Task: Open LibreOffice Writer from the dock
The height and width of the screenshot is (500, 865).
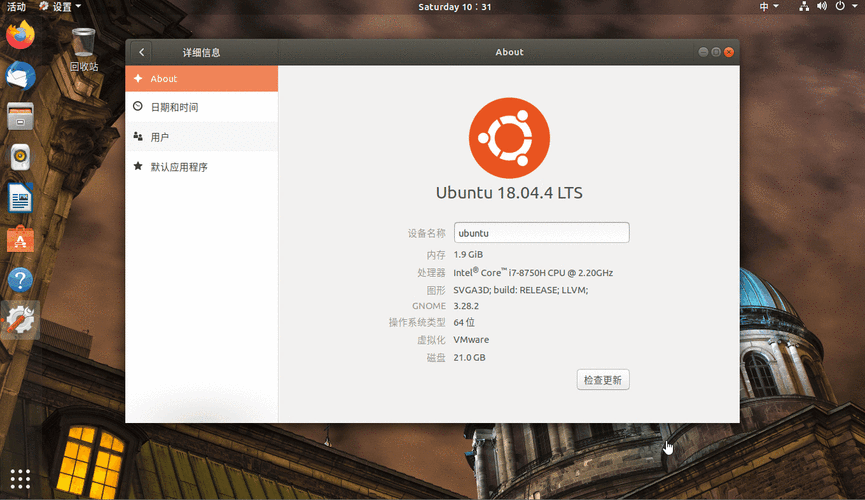Action: point(20,198)
